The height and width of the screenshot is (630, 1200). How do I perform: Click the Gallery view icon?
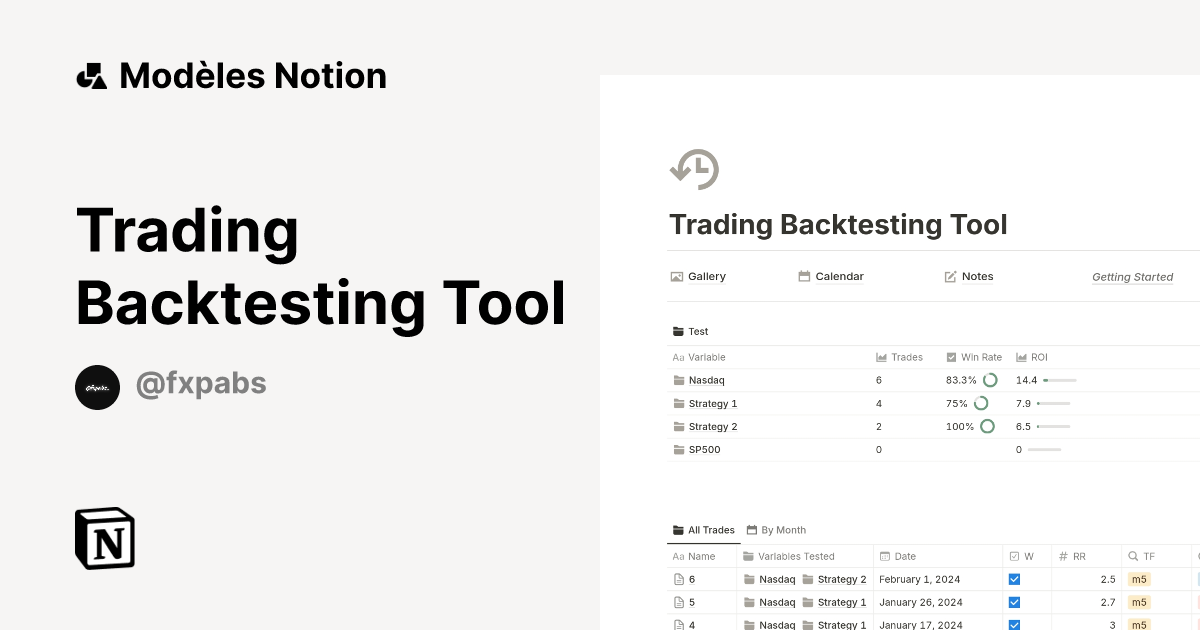click(x=675, y=276)
